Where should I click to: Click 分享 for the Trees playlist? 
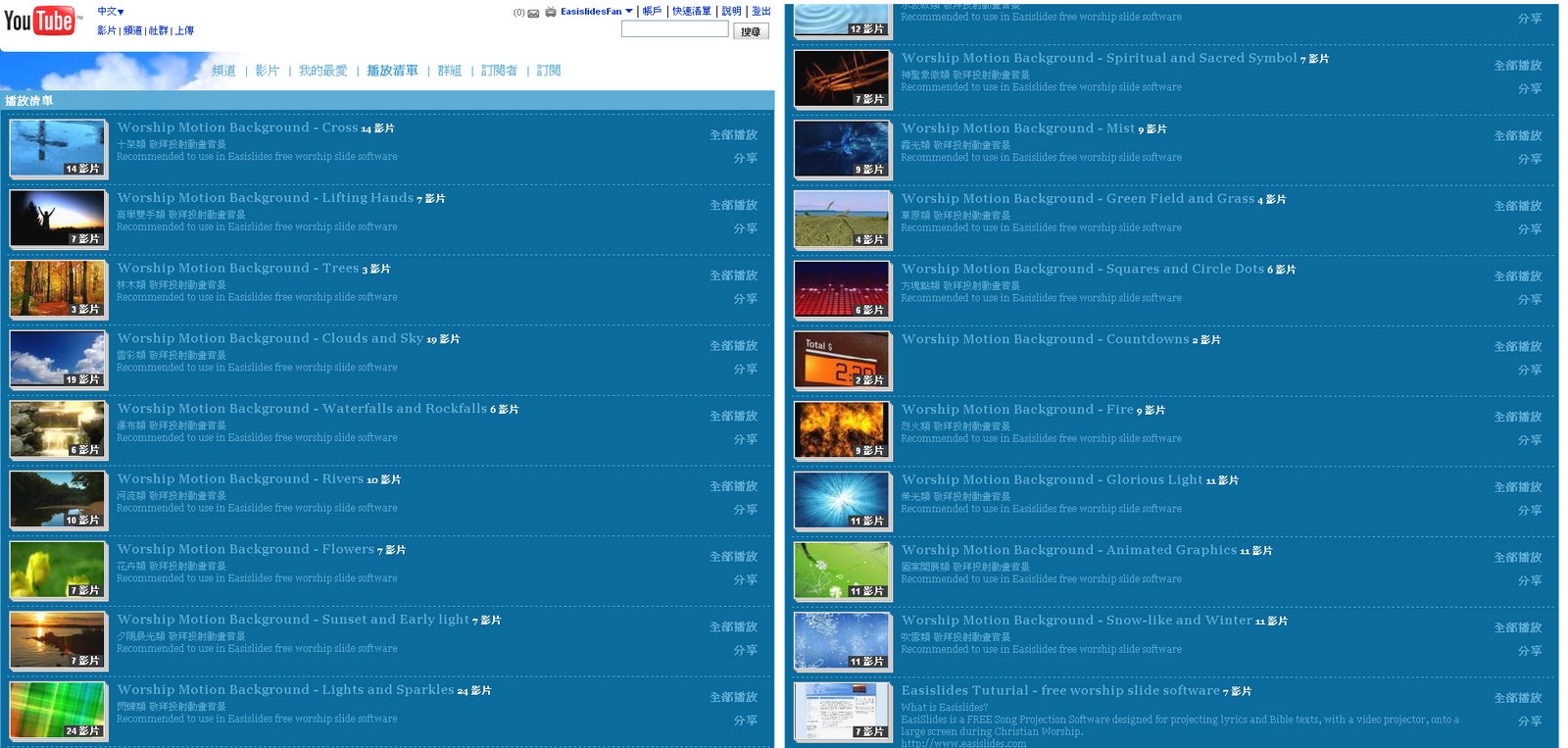click(746, 299)
